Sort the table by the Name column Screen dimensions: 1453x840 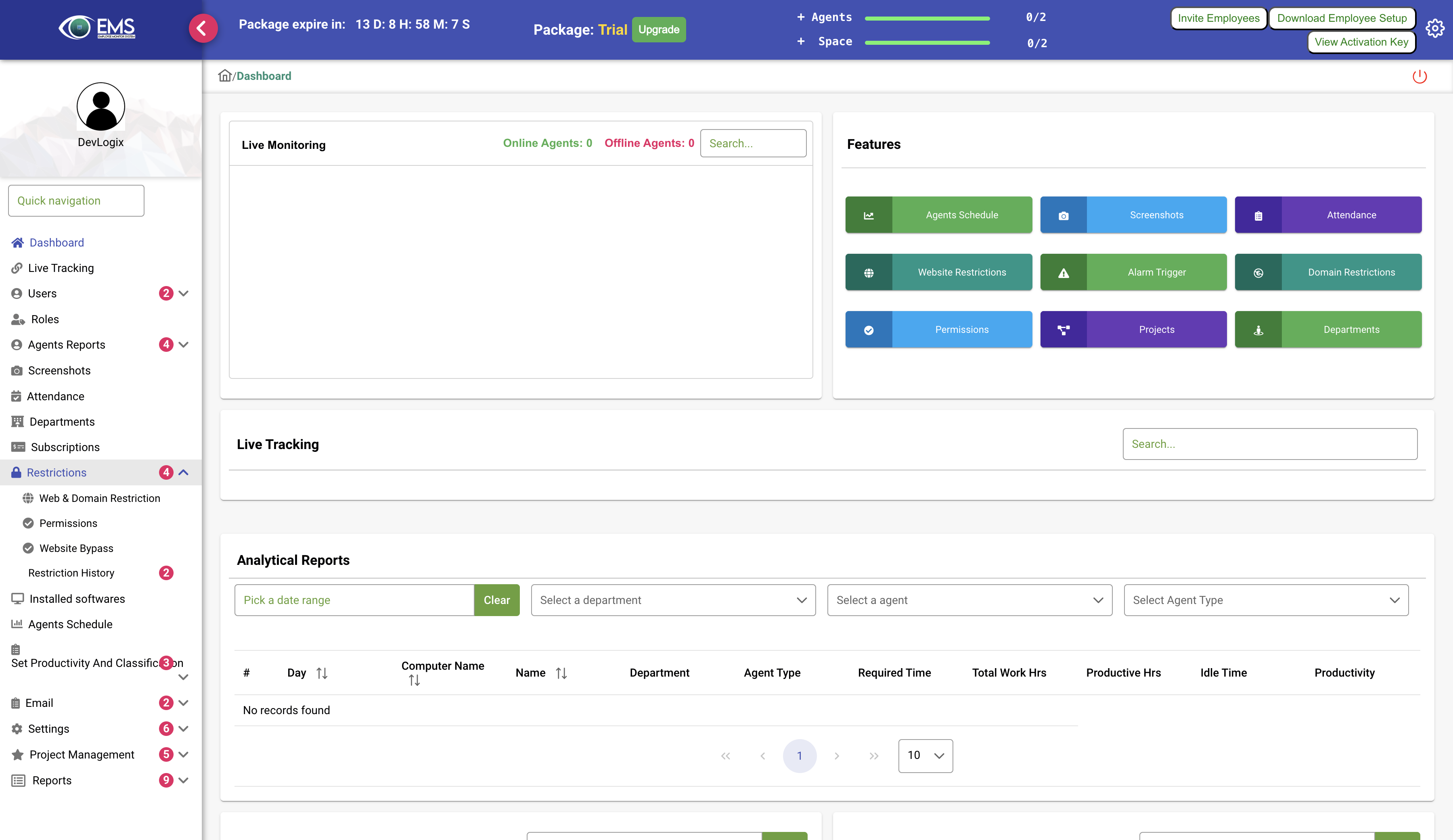pyautogui.click(x=561, y=673)
